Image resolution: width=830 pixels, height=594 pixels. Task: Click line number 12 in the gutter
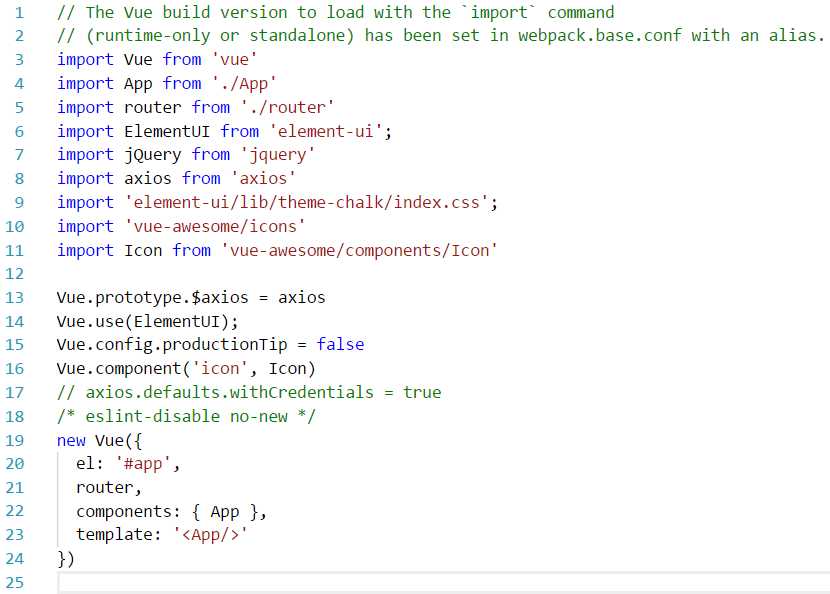point(15,274)
